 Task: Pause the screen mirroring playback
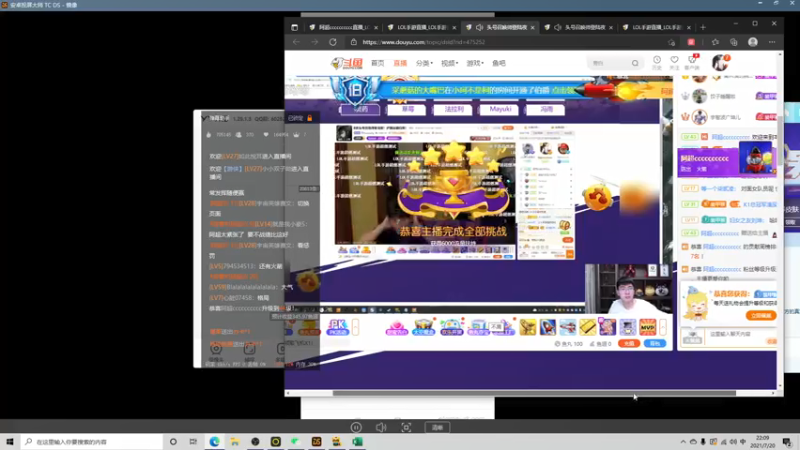click(x=356, y=428)
